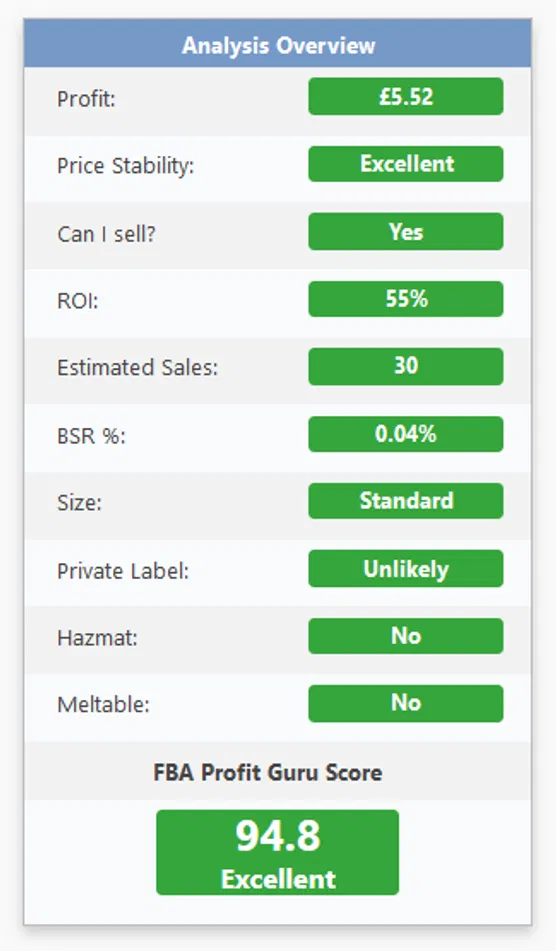Select the Profit label
556x951 pixels.
(x=86, y=99)
